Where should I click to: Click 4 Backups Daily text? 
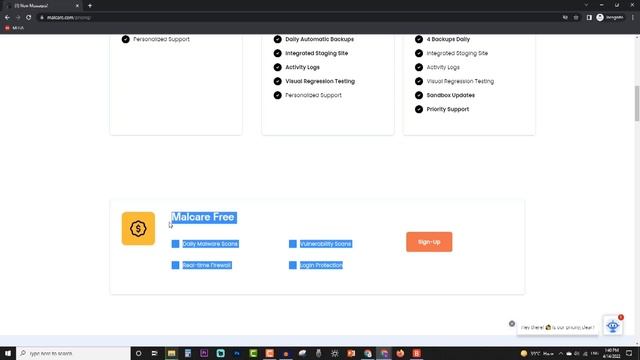pyautogui.click(x=448, y=39)
